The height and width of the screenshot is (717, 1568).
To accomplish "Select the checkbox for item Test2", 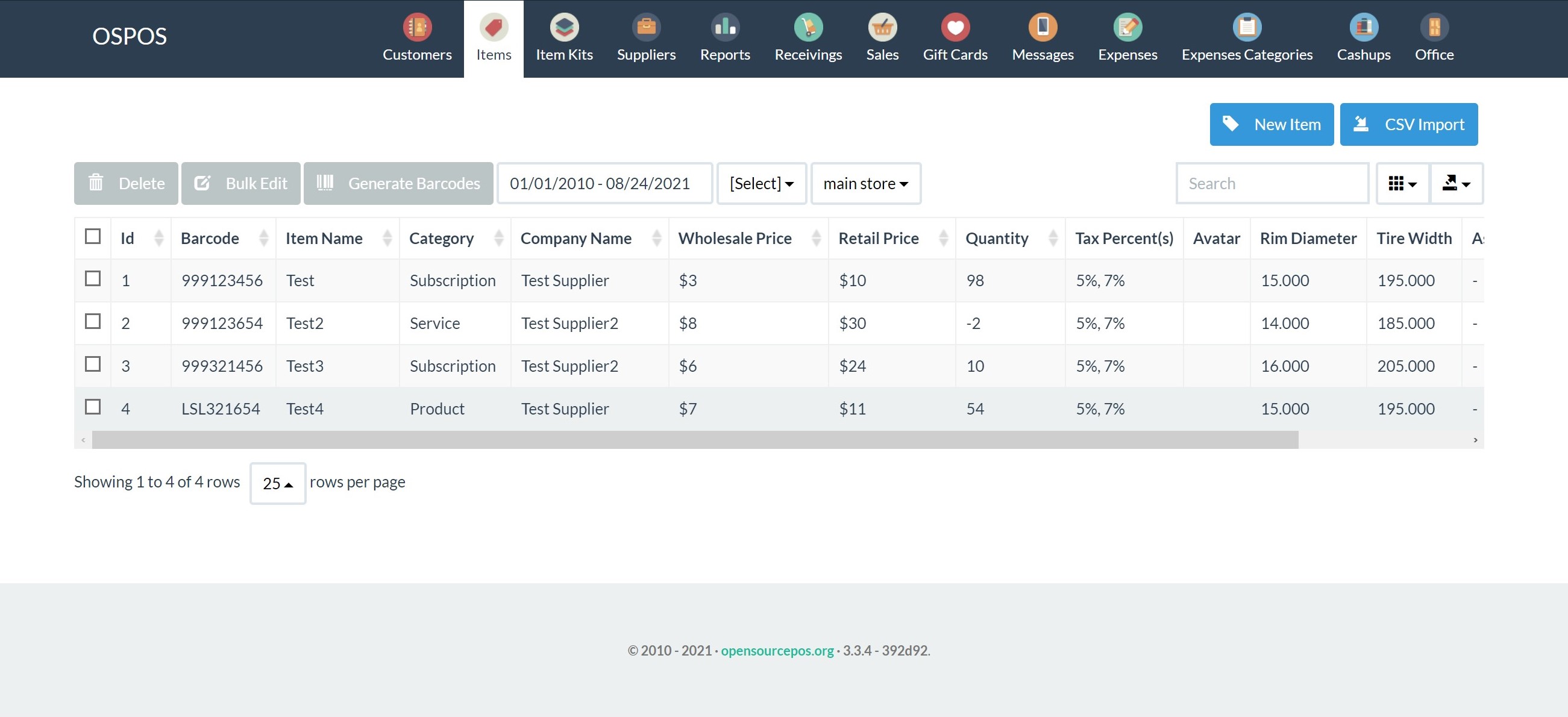I will (93, 322).
